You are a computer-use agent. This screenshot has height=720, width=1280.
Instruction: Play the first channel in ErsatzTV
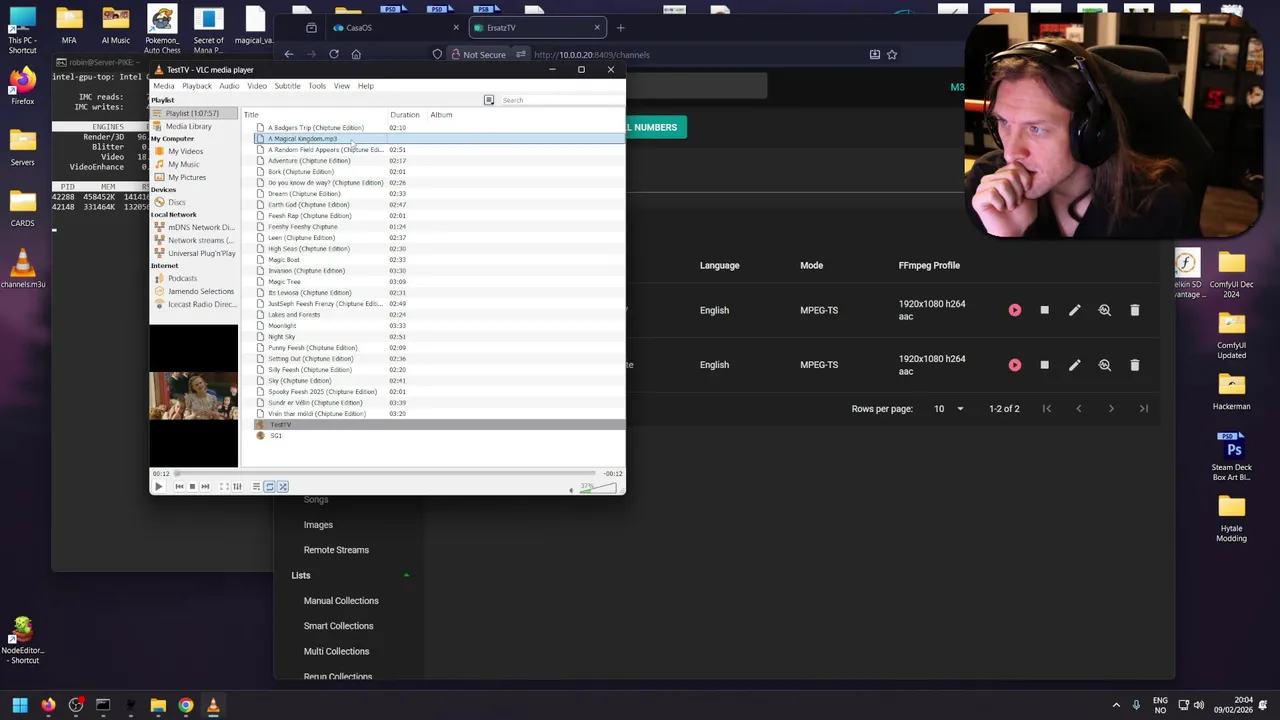point(1015,310)
